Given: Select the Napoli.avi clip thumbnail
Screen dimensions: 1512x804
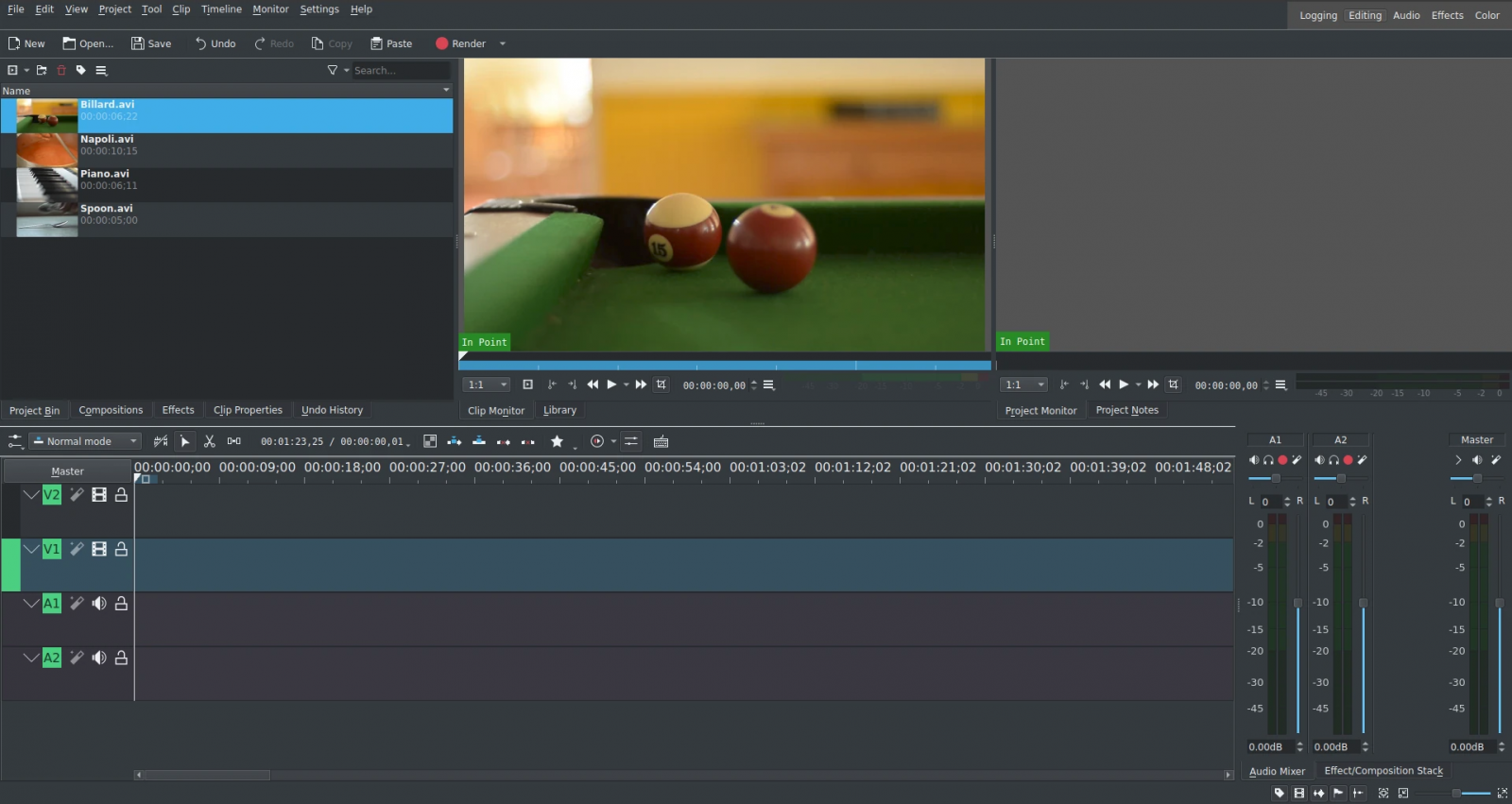Looking at the screenshot, I should tap(47, 150).
